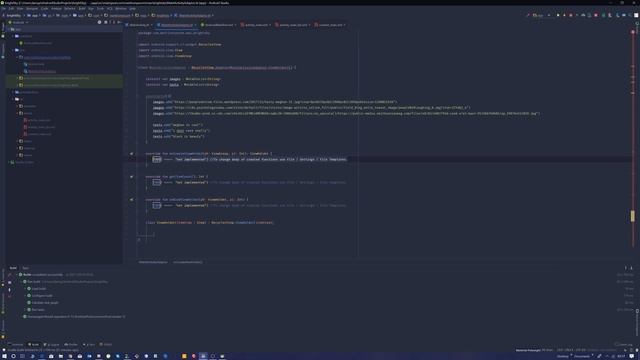
Task: Click the green Run app icon
Action: tap(558, 16)
